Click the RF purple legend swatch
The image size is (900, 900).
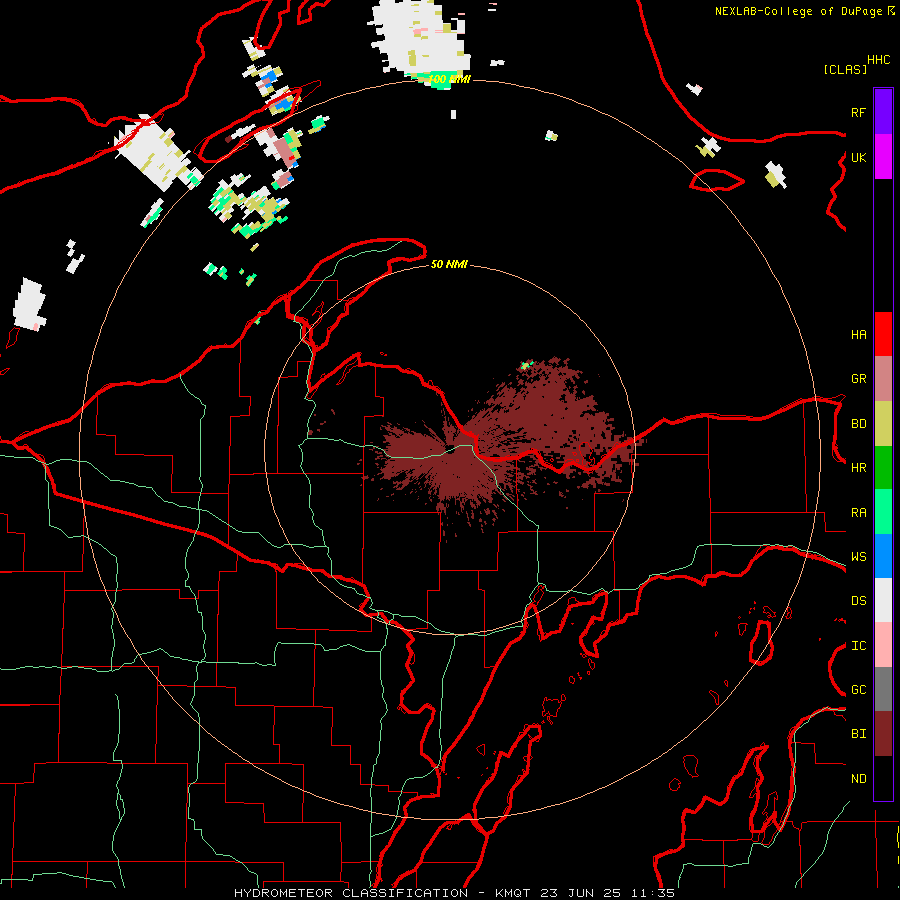click(x=883, y=112)
